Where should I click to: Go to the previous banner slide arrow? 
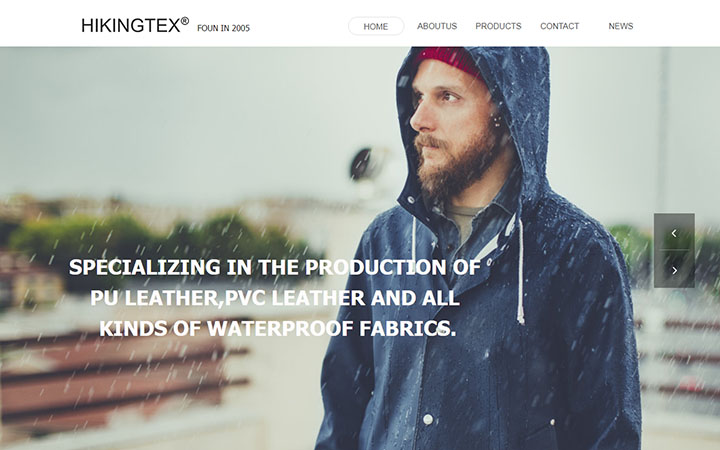(674, 232)
